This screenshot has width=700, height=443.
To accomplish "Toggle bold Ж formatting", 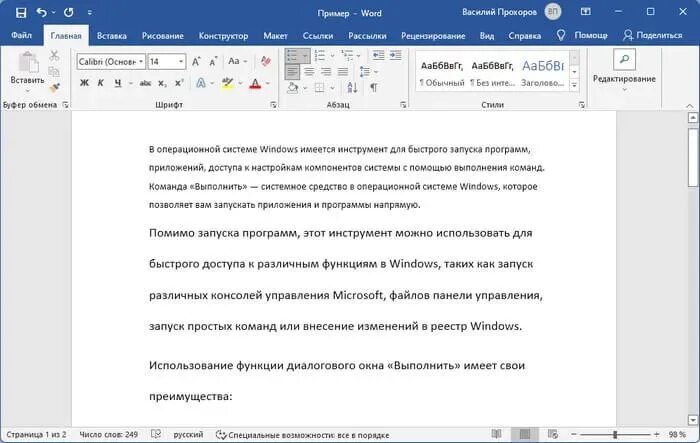I will pyautogui.click(x=84, y=83).
